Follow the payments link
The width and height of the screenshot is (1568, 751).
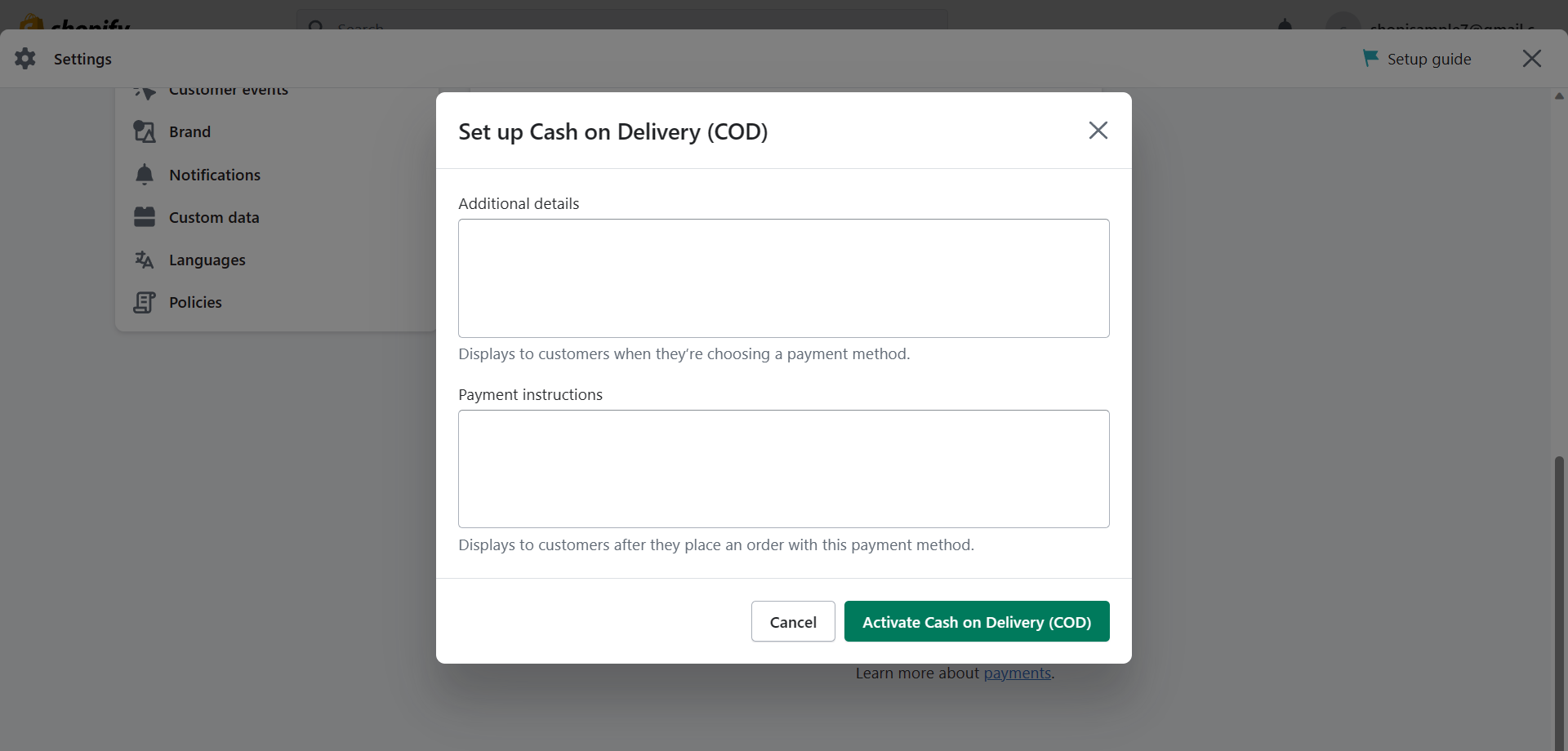click(1017, 673)
